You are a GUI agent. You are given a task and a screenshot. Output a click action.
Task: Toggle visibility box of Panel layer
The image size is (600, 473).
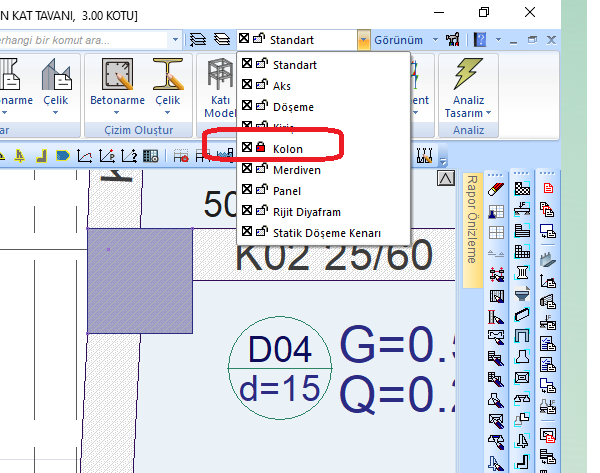coord(247,189)
